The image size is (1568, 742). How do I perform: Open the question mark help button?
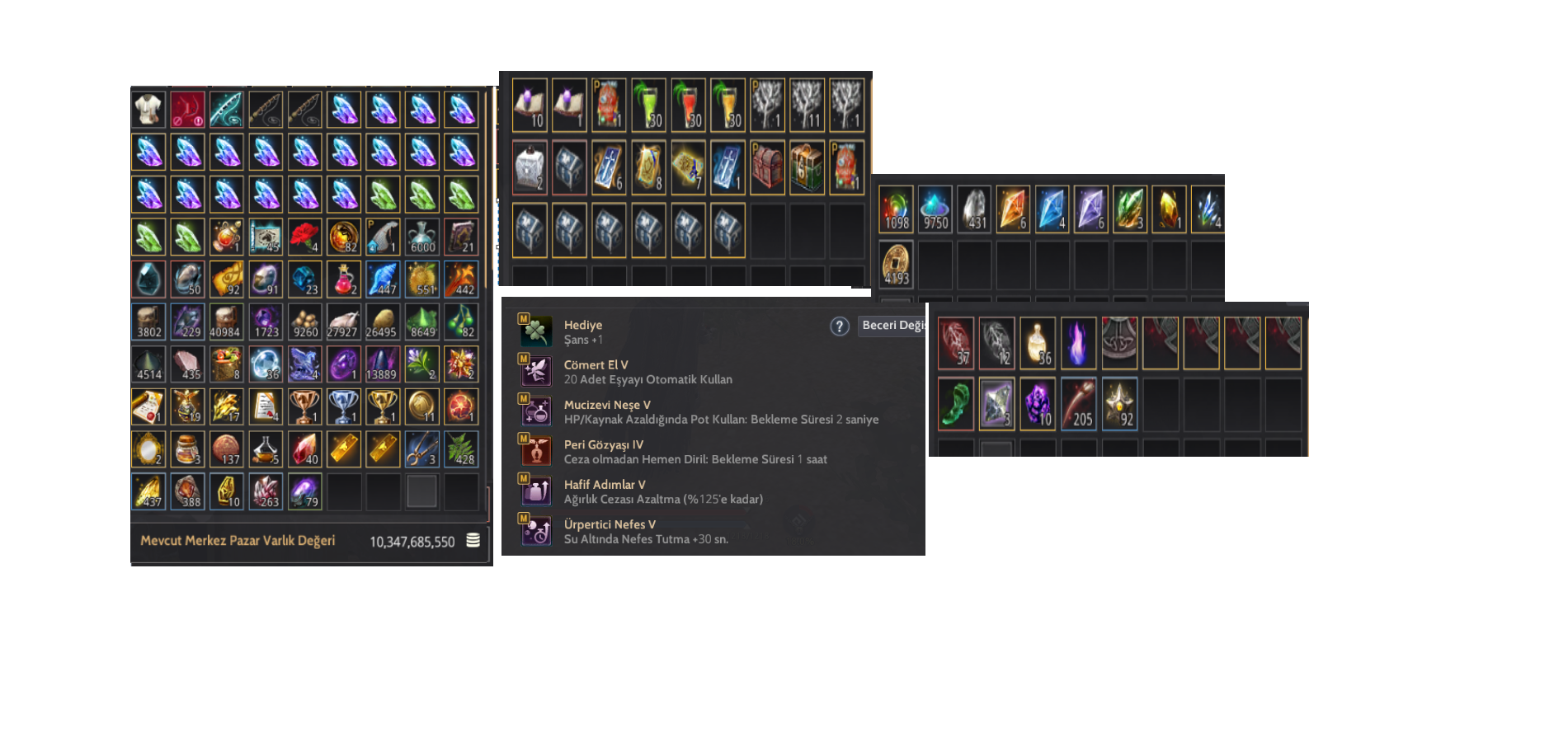(840, 326)
